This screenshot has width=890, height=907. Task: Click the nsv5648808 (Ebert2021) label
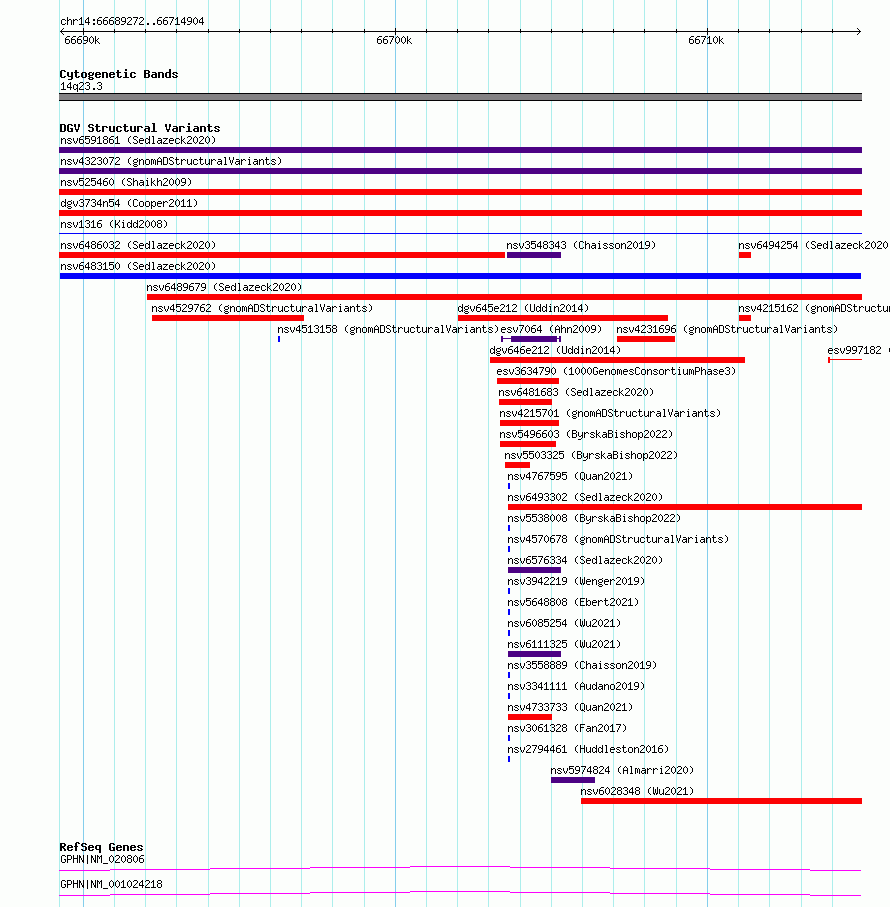[x=573, y=602]
